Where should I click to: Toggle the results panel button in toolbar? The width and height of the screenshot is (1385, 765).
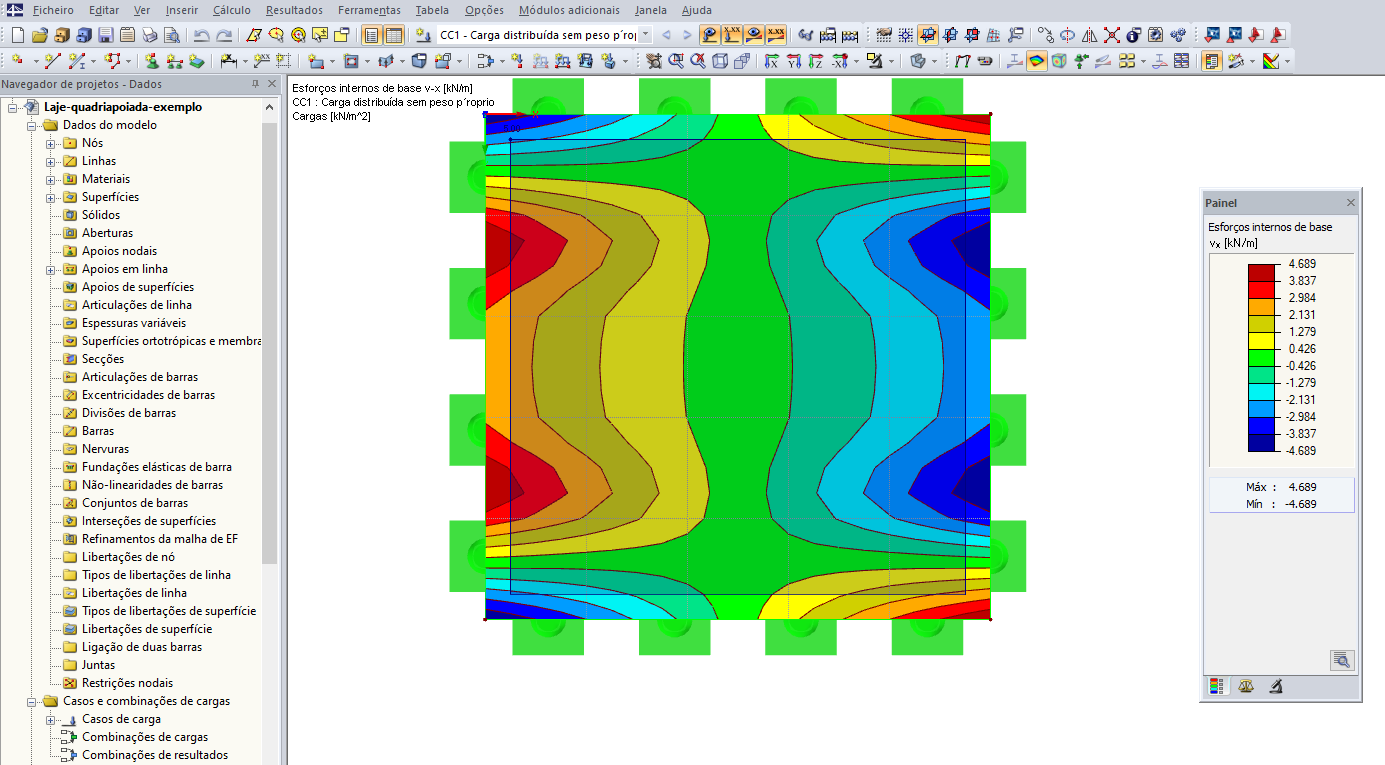pos(1212,61)
